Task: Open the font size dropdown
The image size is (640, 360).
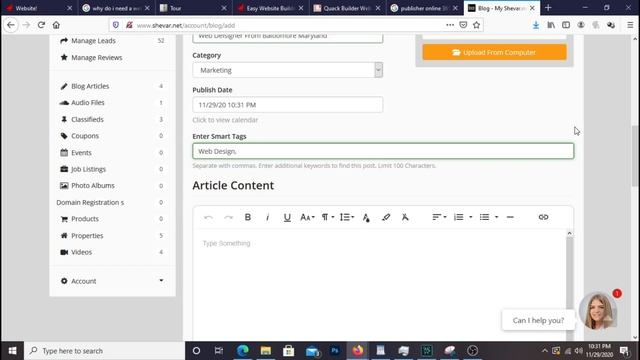Action: click(307, 217)
